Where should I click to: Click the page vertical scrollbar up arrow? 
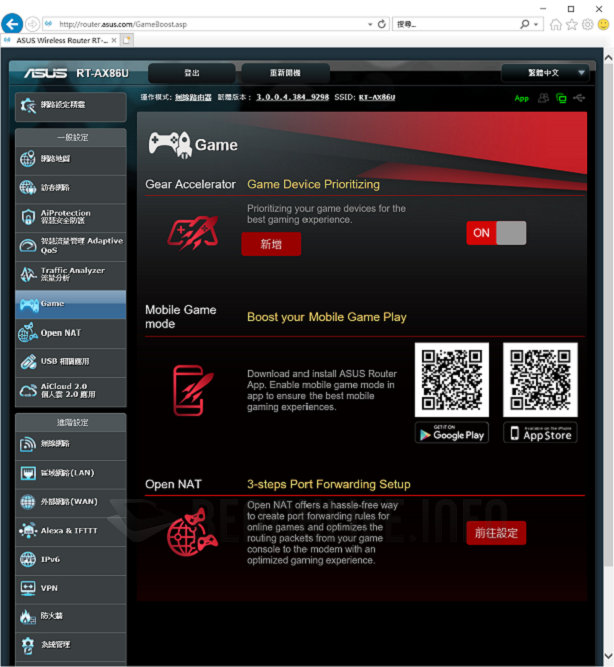[x=608, y=58]
